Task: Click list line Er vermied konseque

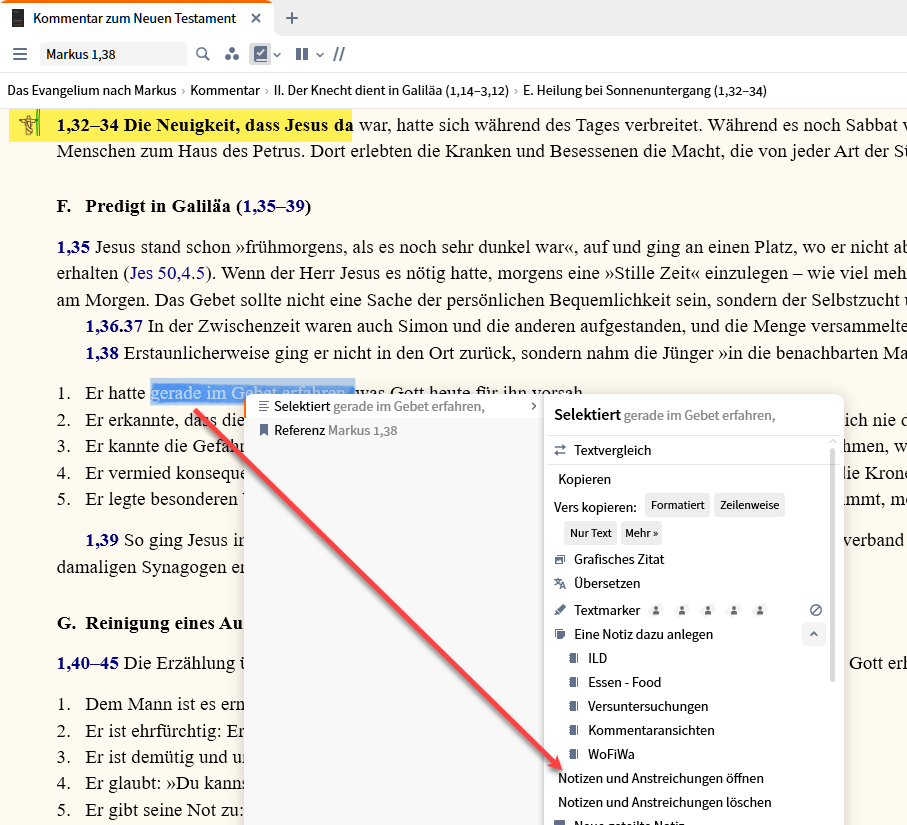Action: pyautogui.click(x=165, y=473)
